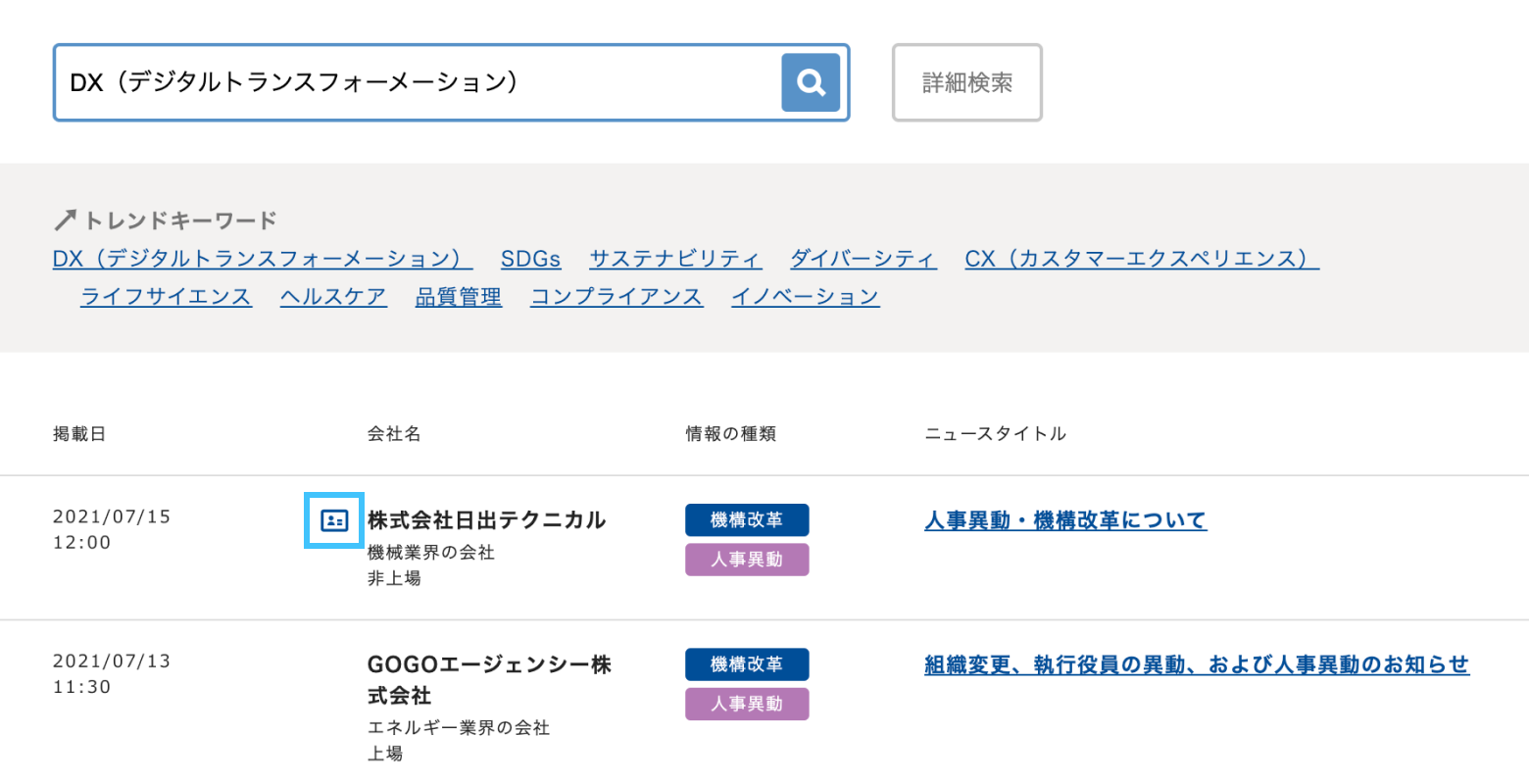1529x784 pixels.
Task: Click the date 2021/07/13 11:30
Action: (112, 674)
